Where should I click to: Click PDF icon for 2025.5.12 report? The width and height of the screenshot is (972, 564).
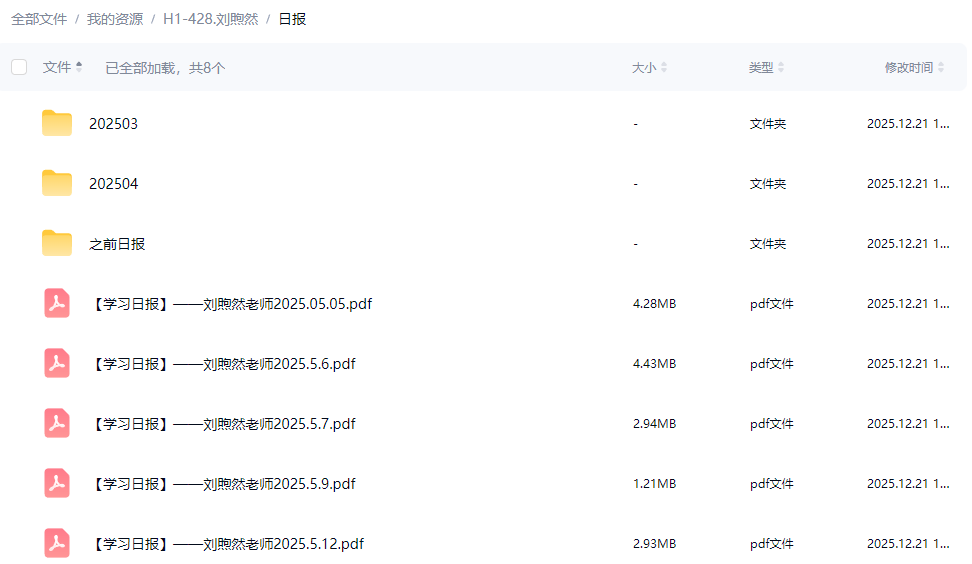point(57,544)
